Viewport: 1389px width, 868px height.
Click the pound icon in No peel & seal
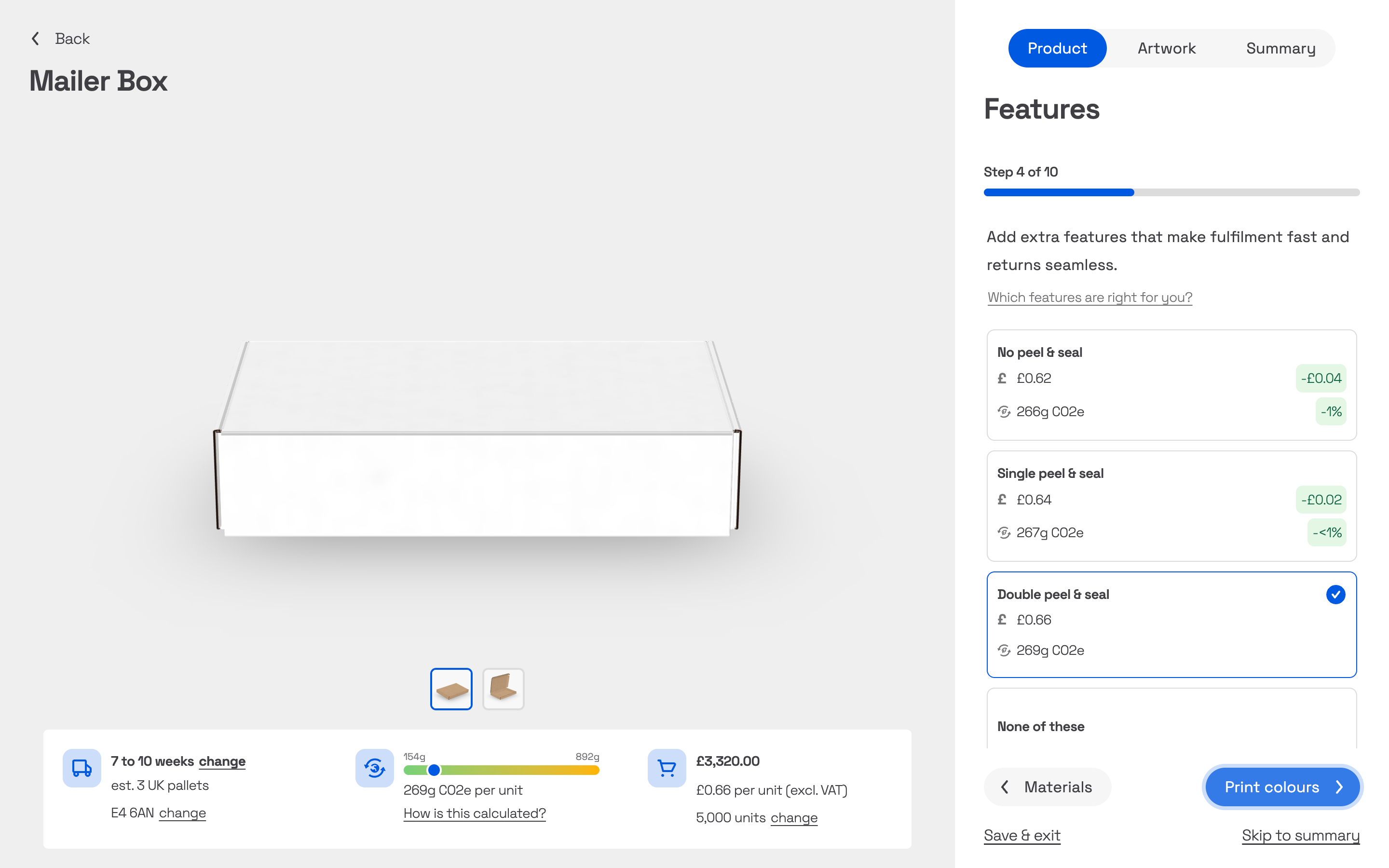pyautogui.click(x=1002, y=379)
